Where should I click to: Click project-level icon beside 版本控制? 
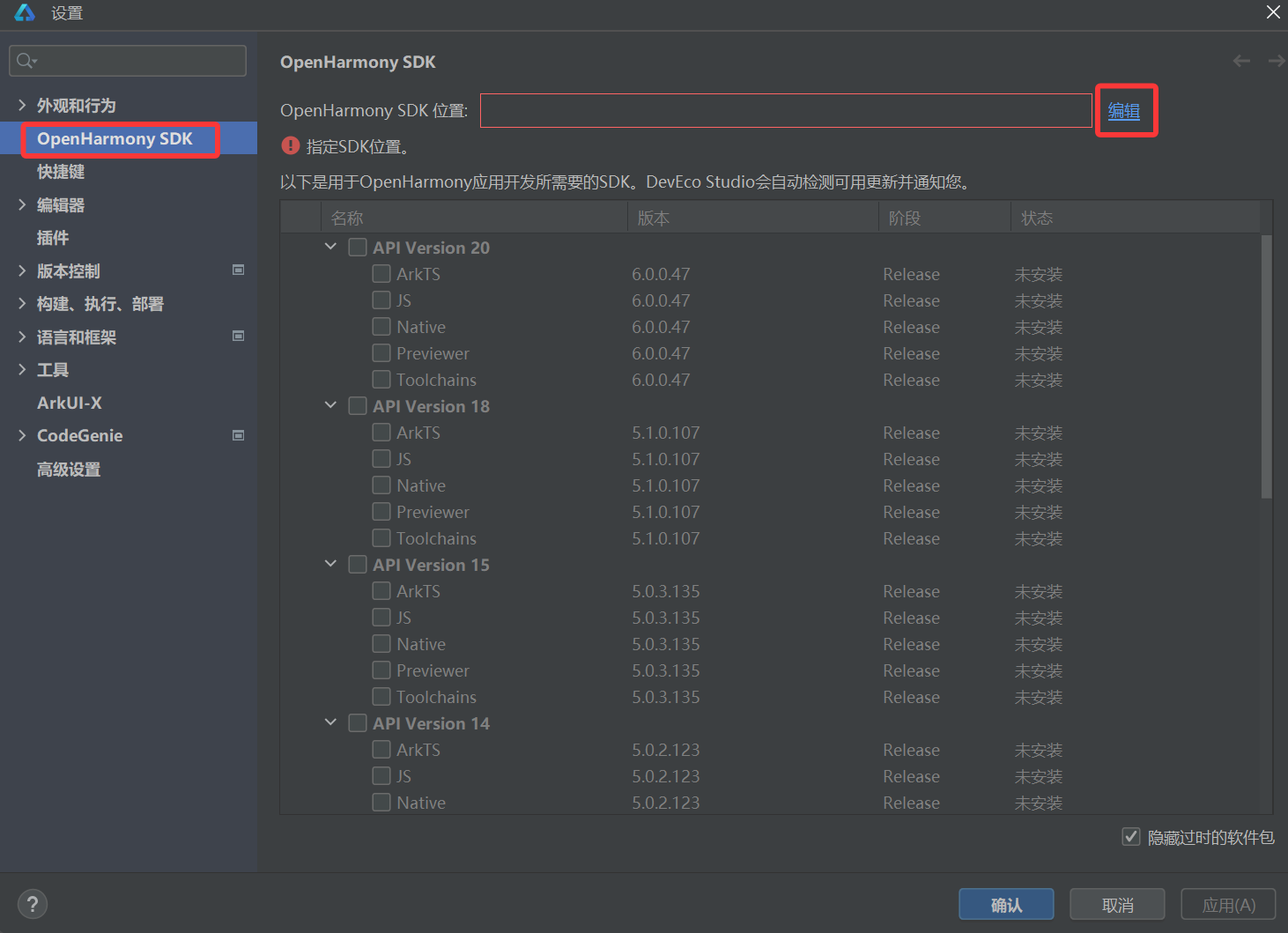click(238, 270)
